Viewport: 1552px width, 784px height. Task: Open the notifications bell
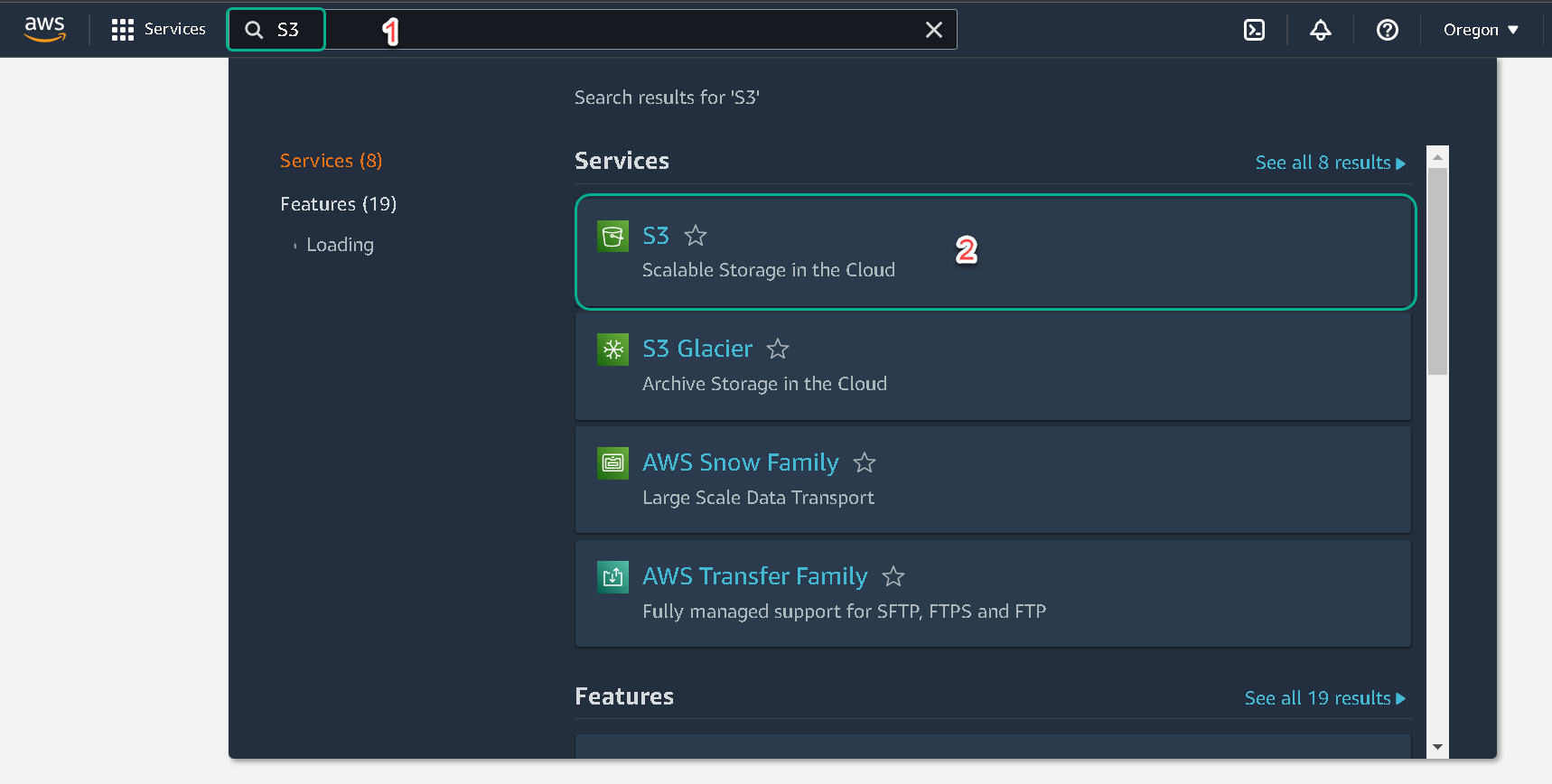click(x=1321, y=30)
